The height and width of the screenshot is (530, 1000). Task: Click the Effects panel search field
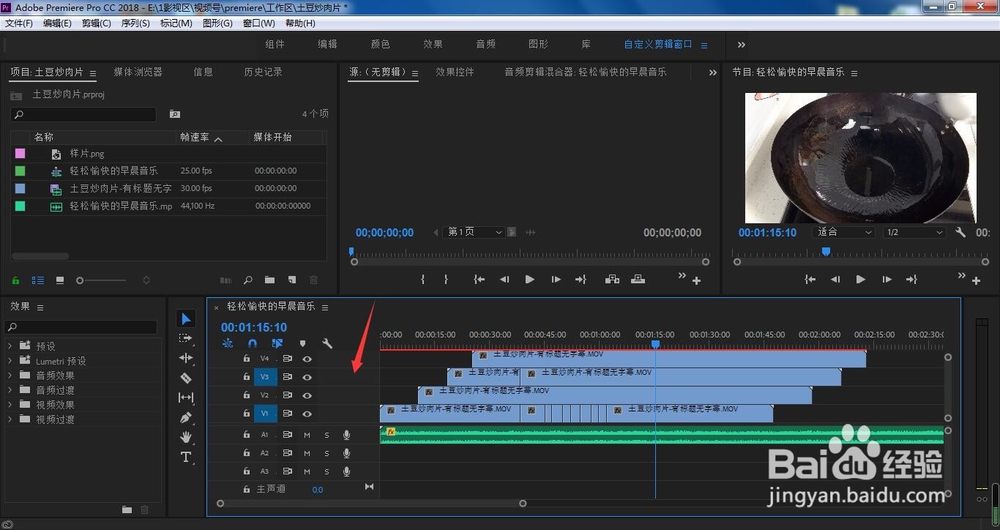point(80,327)
